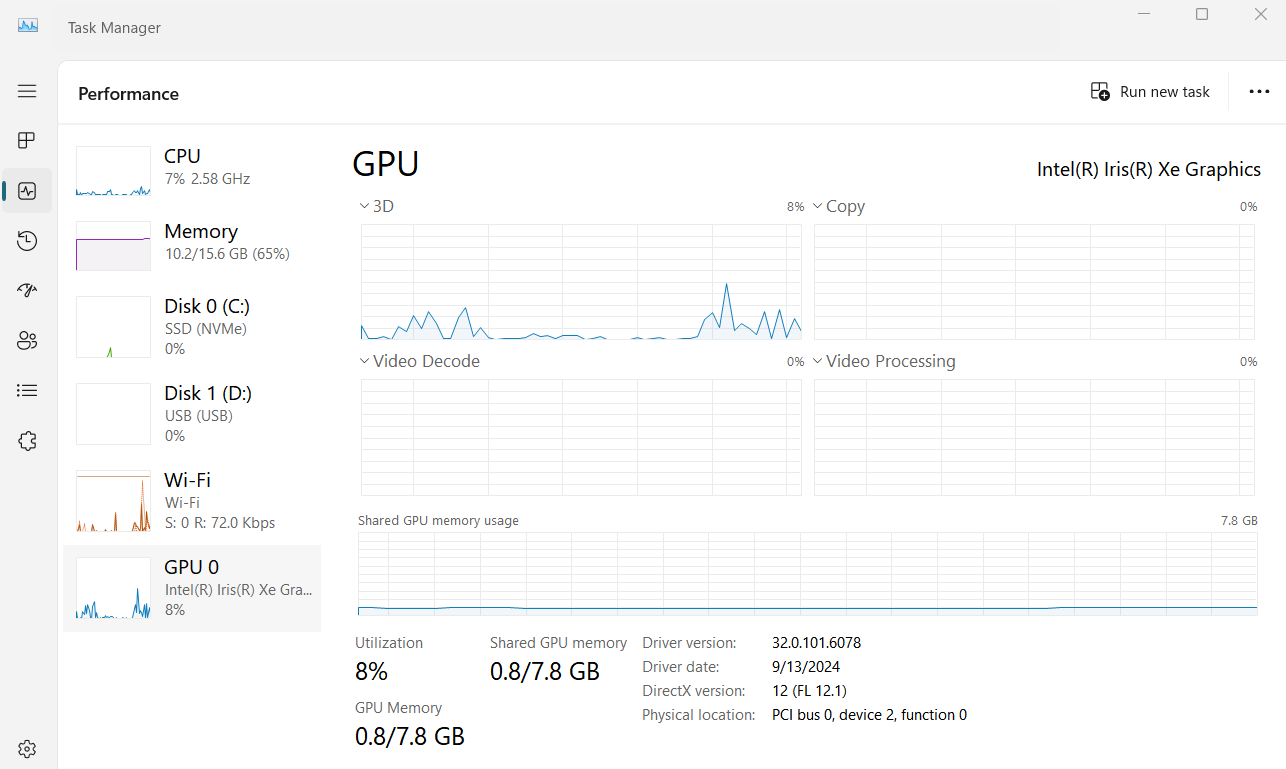
Task: Open Task Manager settings gear
Action: (x=27, y=749)
